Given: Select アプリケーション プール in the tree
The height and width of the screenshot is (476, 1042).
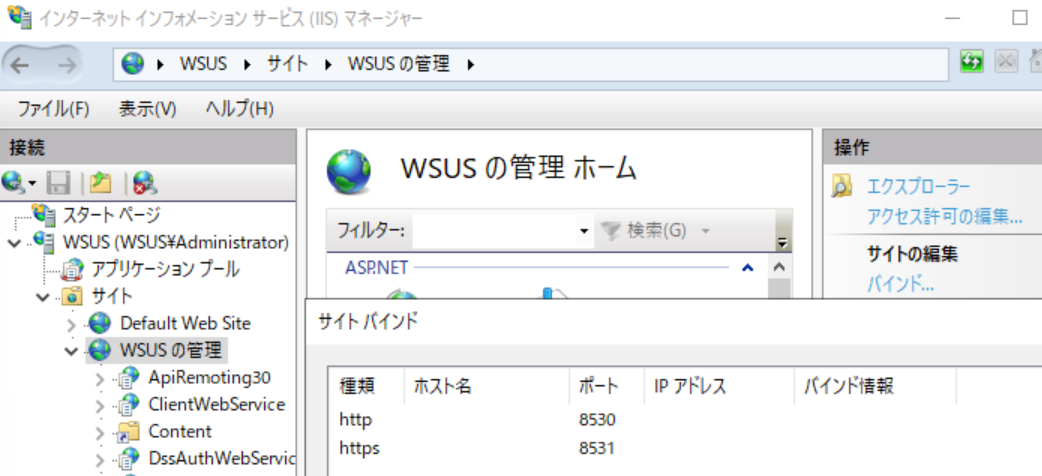Looking at the screenshot, I should tap(165, 269).
